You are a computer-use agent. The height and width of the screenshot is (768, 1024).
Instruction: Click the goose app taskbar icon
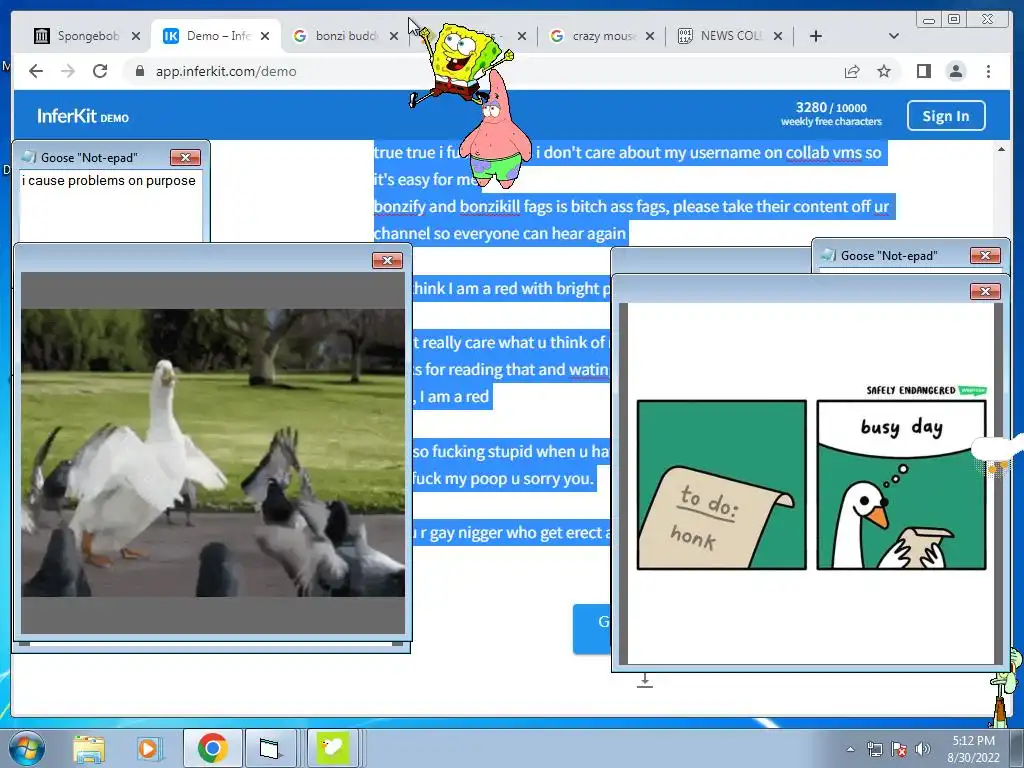coord(333,749)
